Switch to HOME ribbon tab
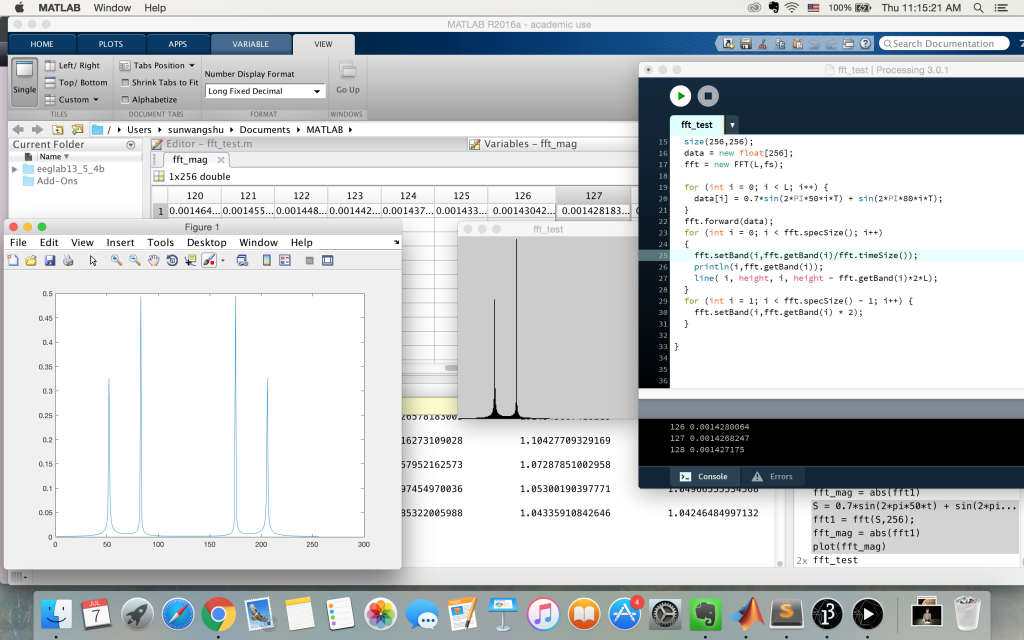 [42, 44]
